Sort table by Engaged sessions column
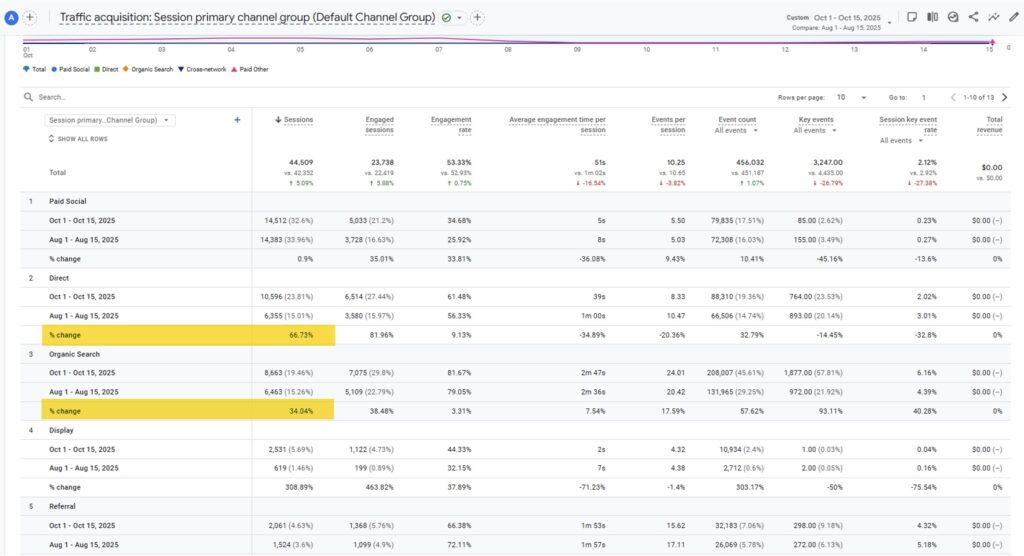This screenshot has height=556, width=1024. point(379,124)
